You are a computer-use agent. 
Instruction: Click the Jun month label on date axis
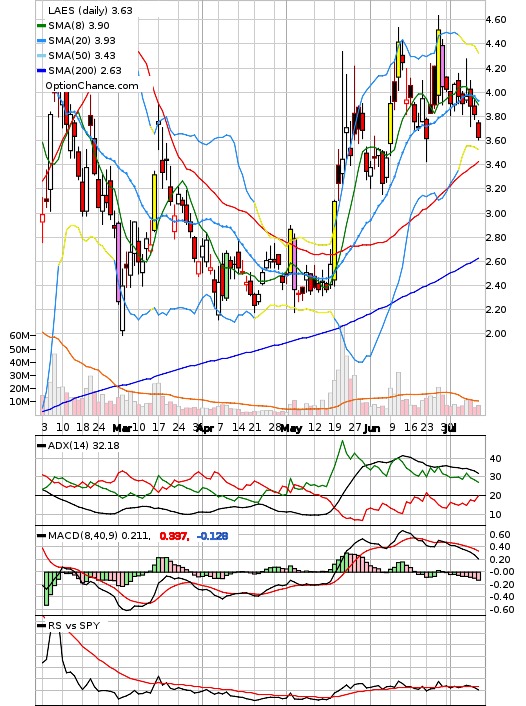click(x=372, y=428)
